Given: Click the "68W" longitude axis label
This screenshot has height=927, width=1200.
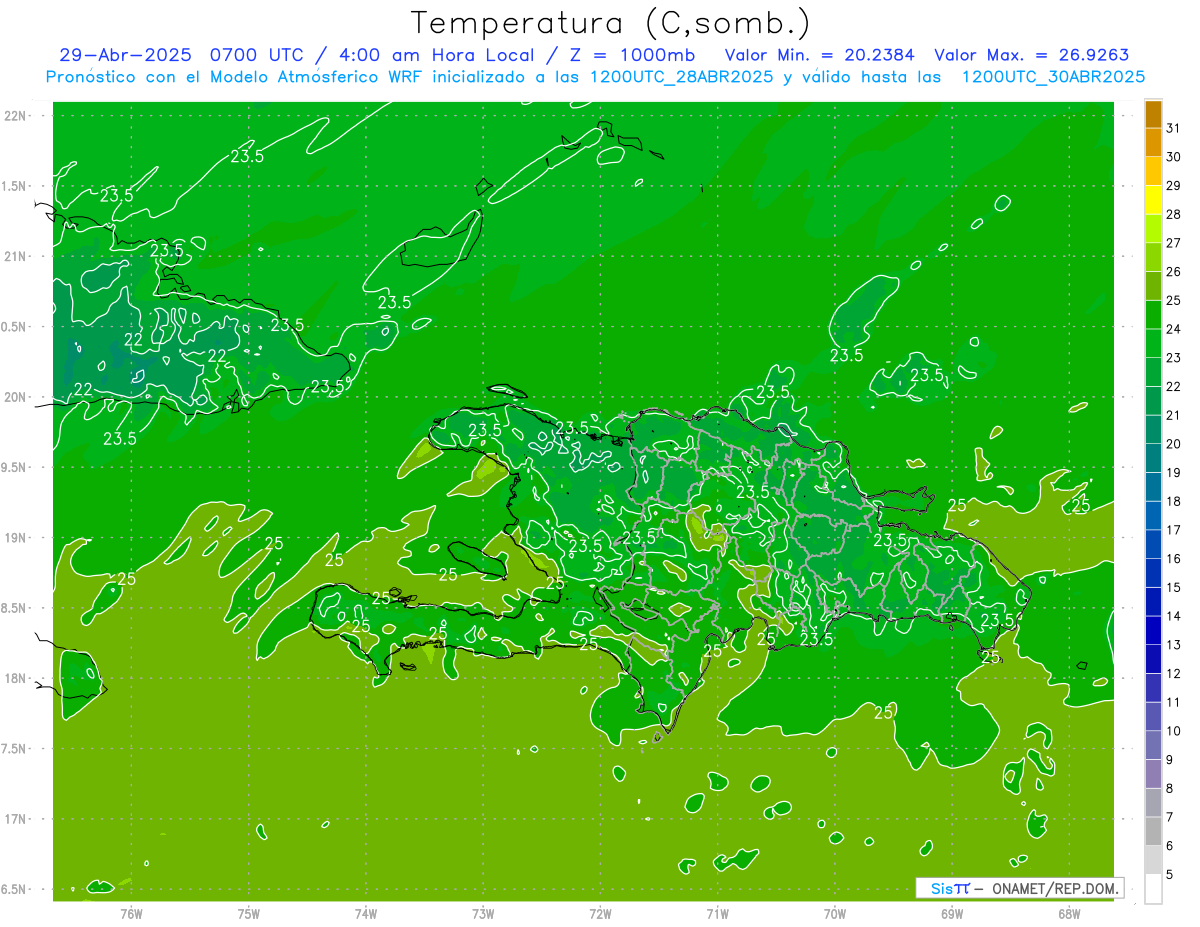Looking at the screenshot, I should (1069, 913).
